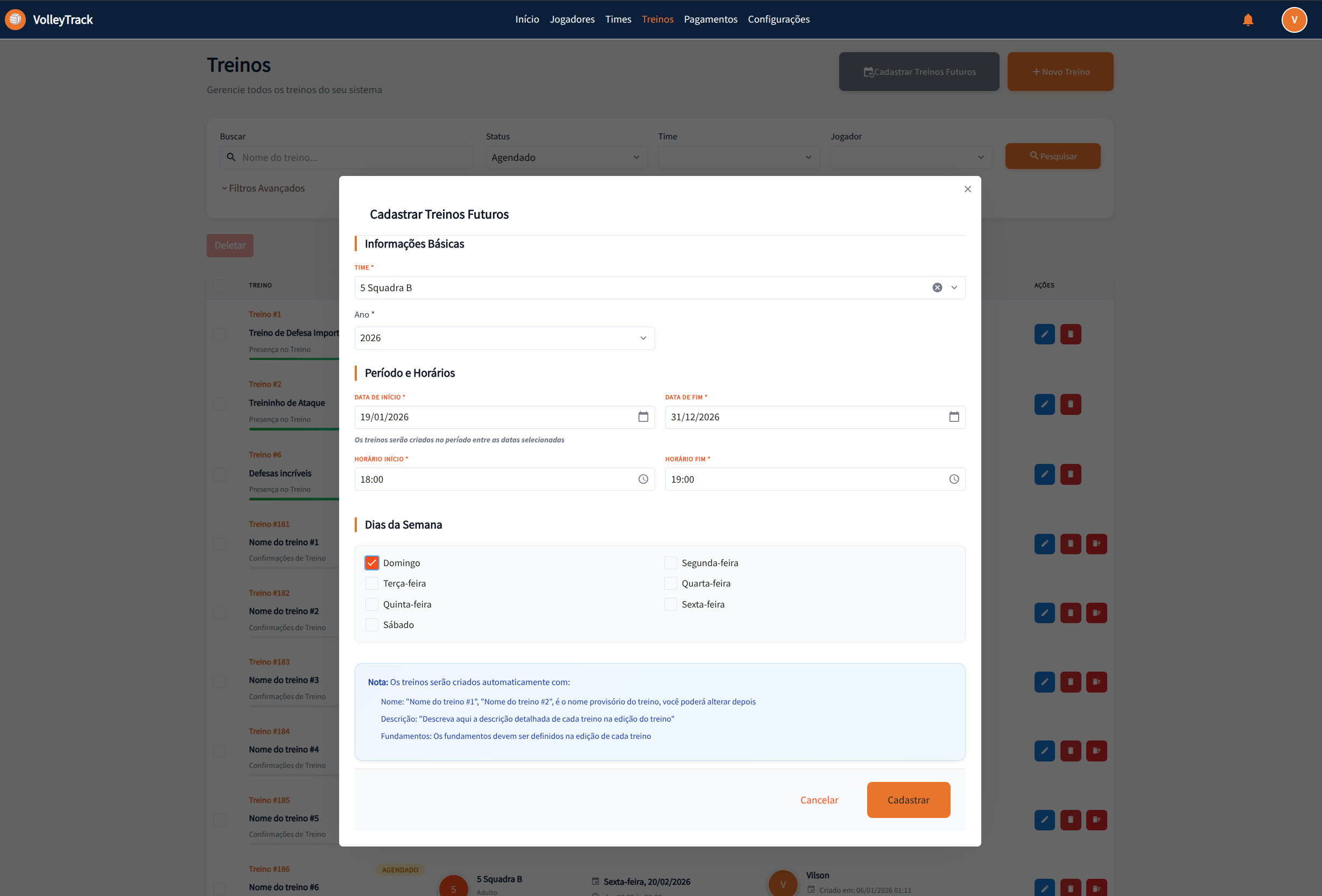The width and height of the screenshot is (1322, 896).
Task: Open calendar picker for Data de Fim
Action: click(953, 417)
